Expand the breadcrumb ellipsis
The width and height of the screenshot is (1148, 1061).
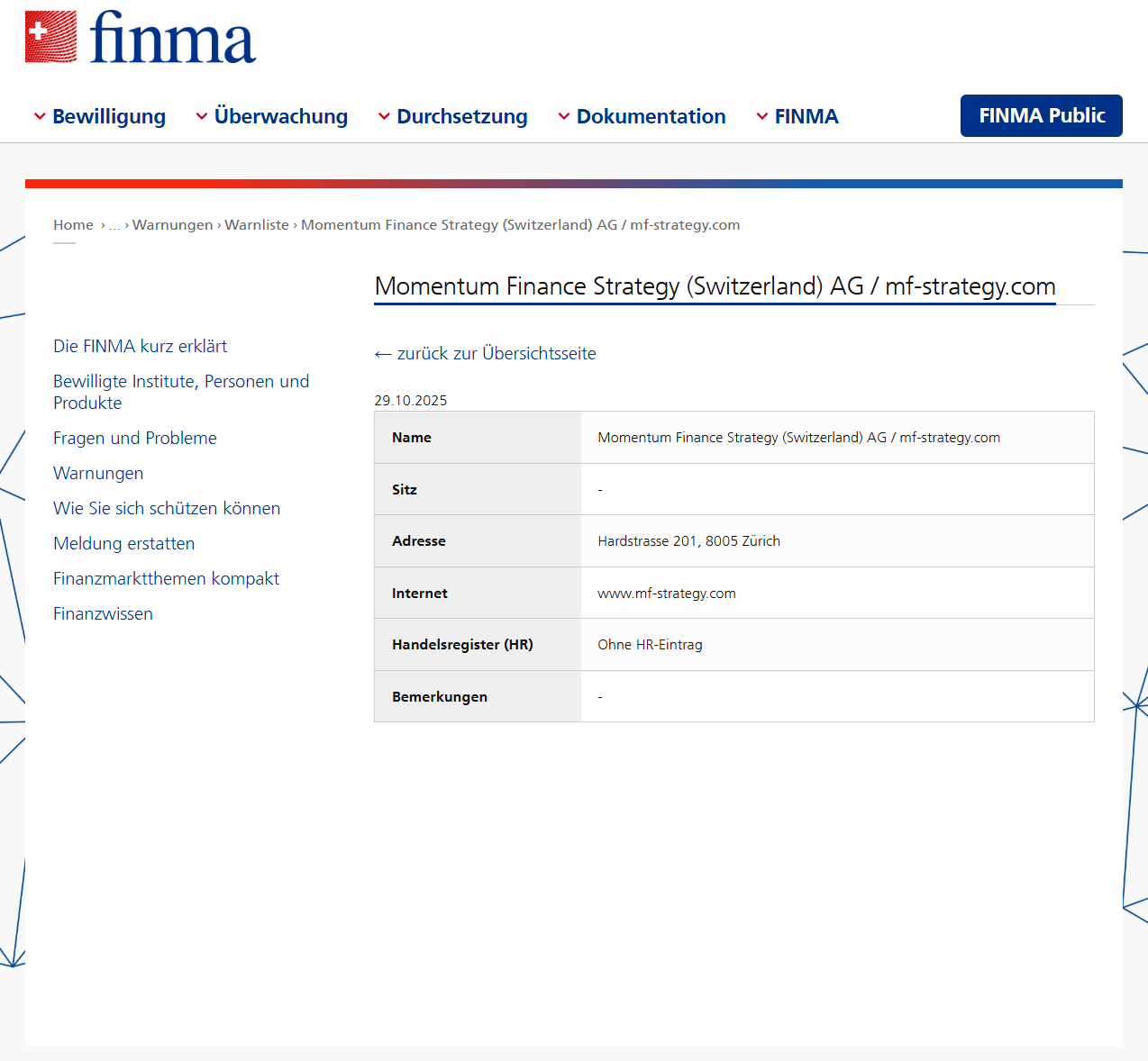click(114, 225)
